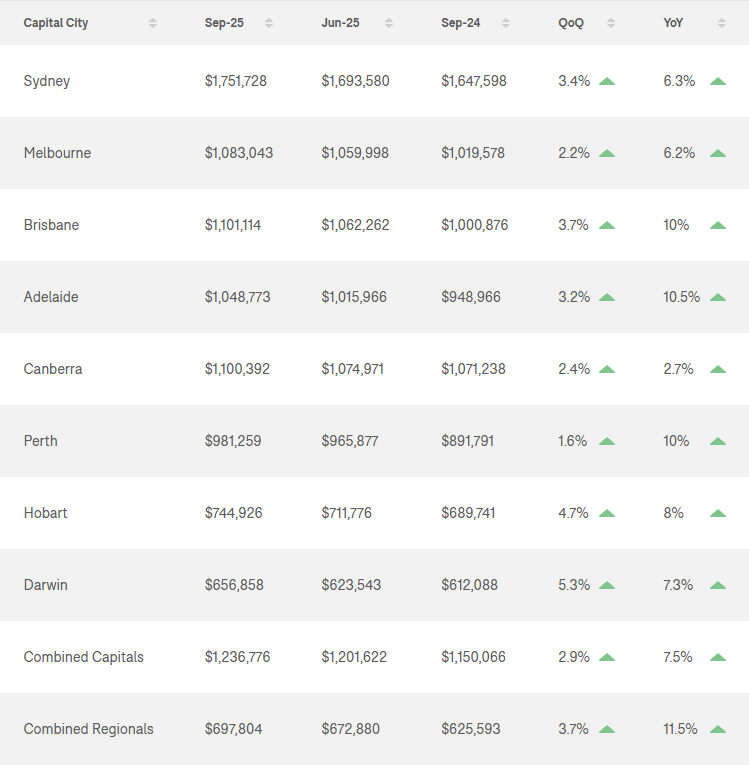Click the Combined Regionals row label
Viewport: 749px width, 765px height.
(89, 729)
